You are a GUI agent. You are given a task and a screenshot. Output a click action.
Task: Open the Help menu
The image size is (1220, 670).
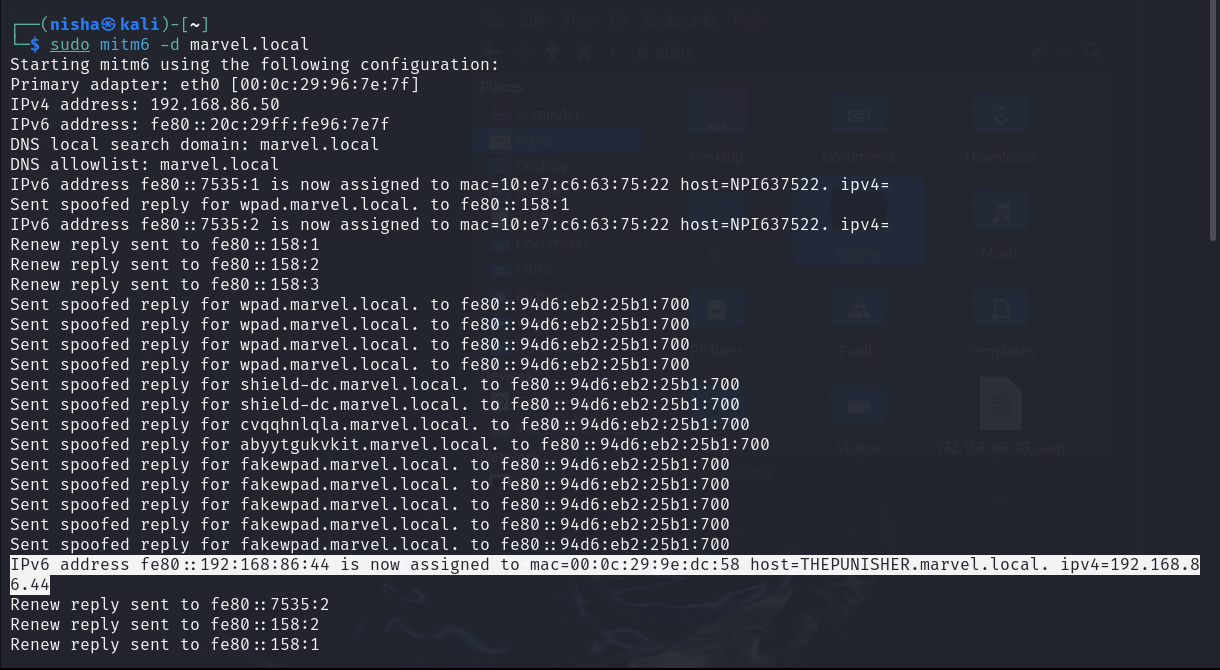click(x=749, y=19)
